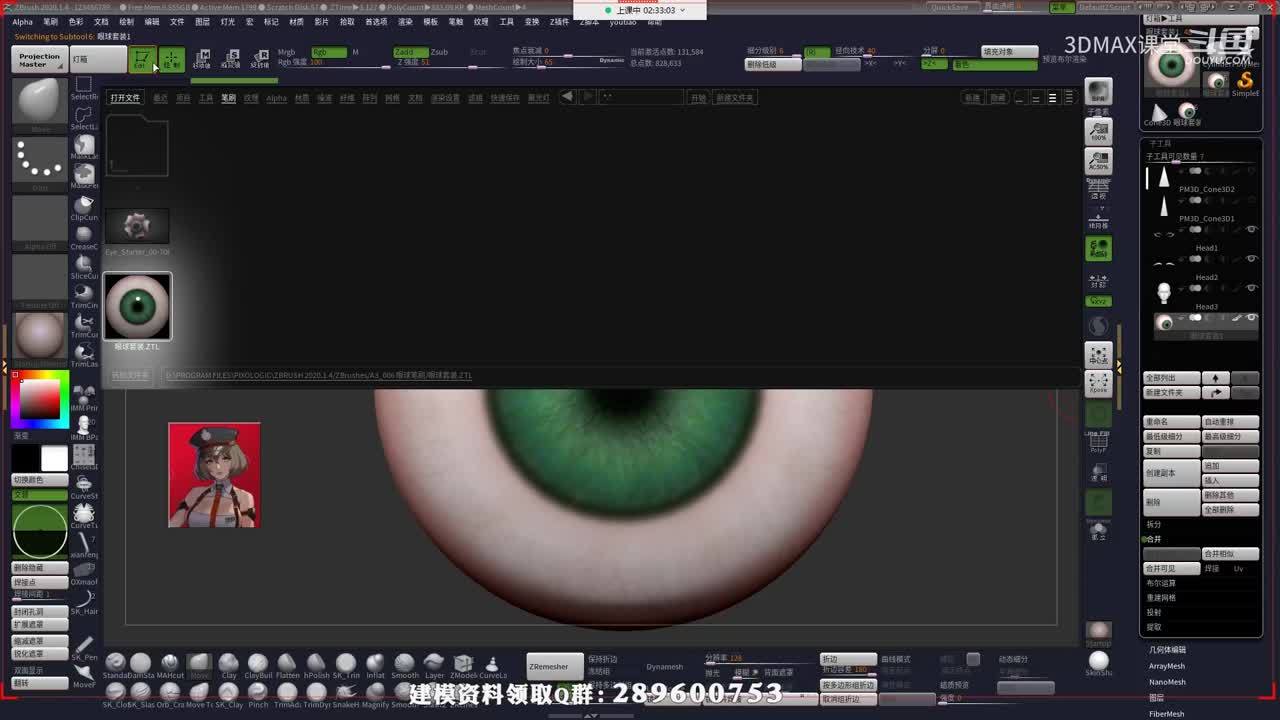Toggle the Zsub sculpt mode
This screenshot has width=1280, height=720.
click(439, 52)
